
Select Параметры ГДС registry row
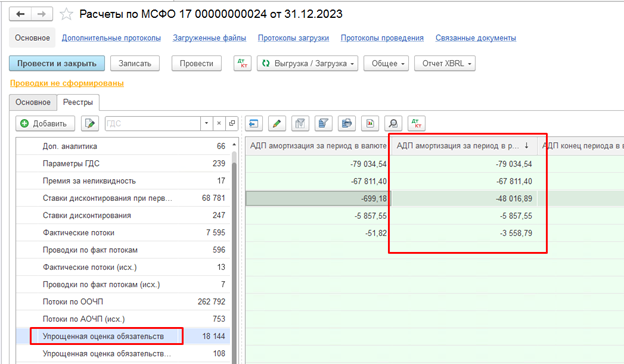click(123, 164)
